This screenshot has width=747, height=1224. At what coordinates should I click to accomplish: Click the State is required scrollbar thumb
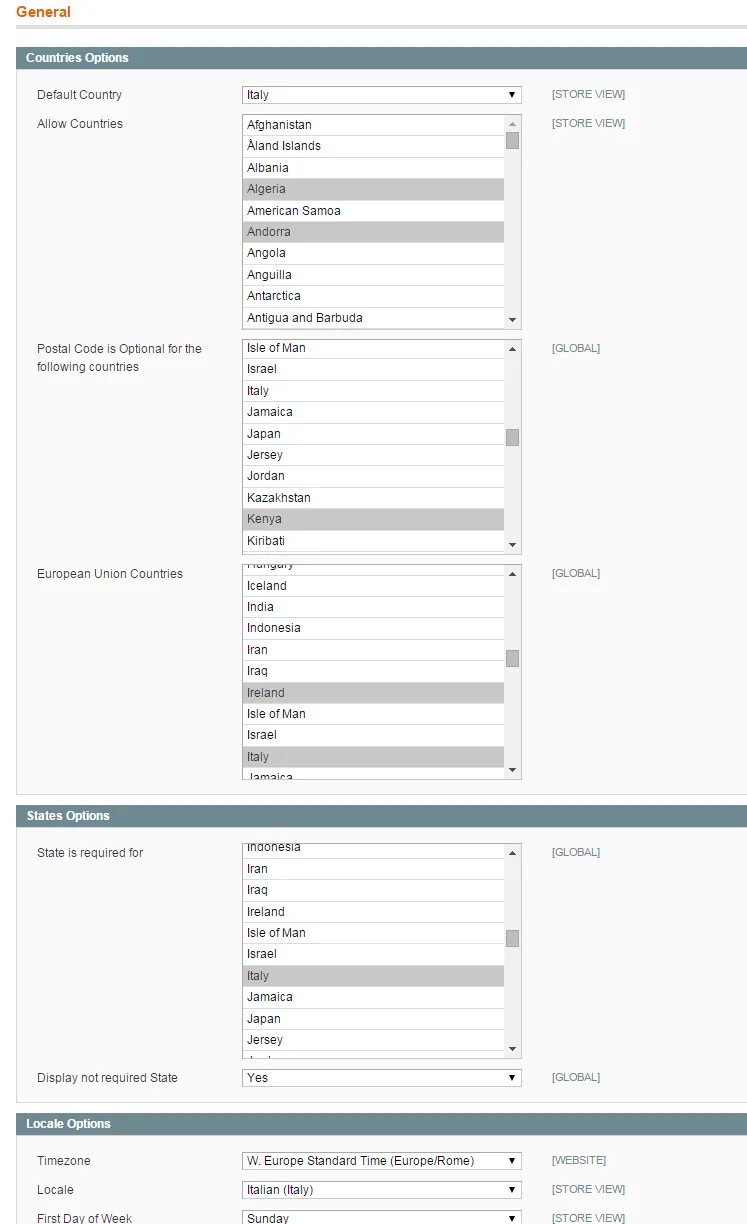click(x=513, y=938)
